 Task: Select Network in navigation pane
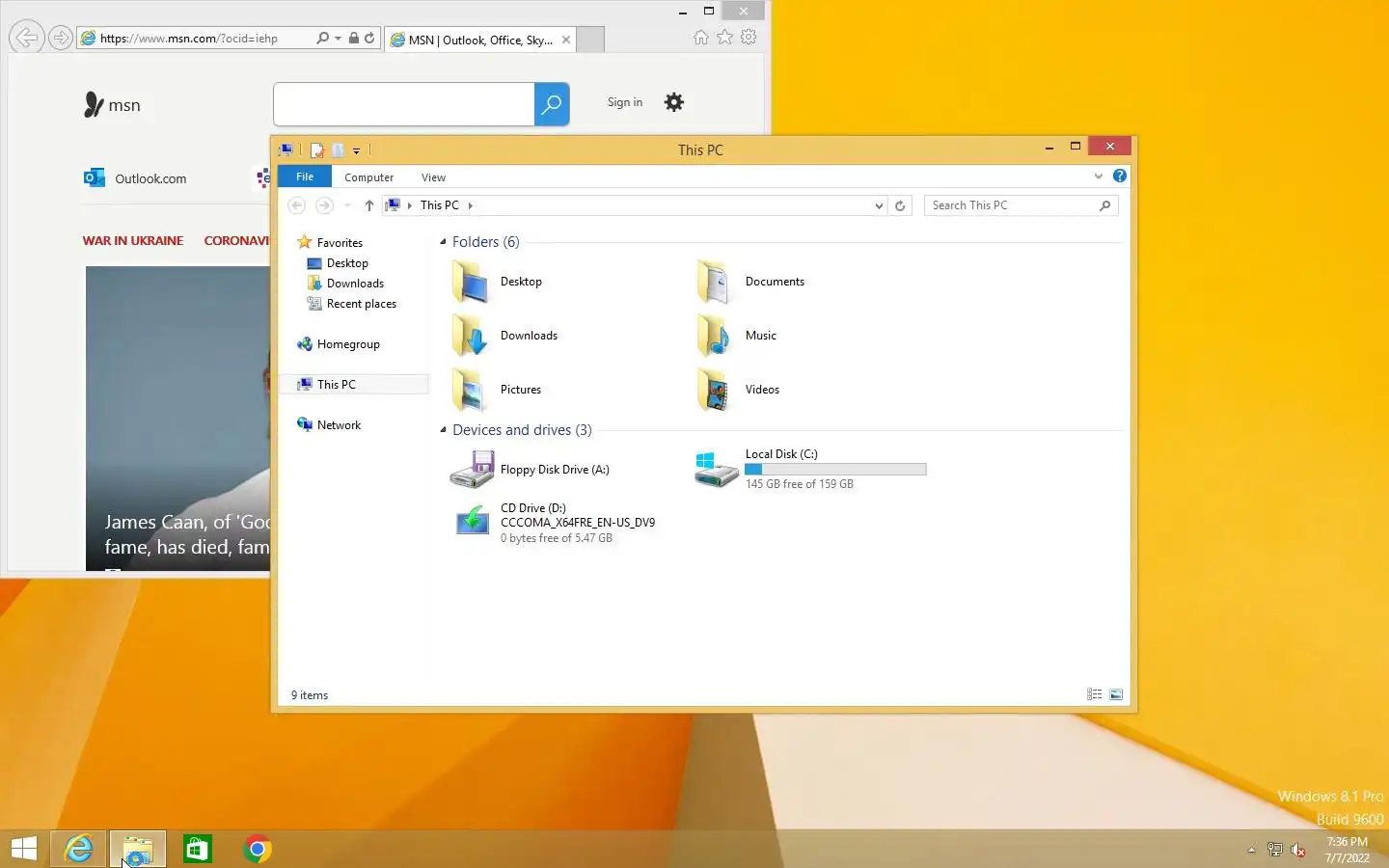pyautogui.click(x=339, y=425)
